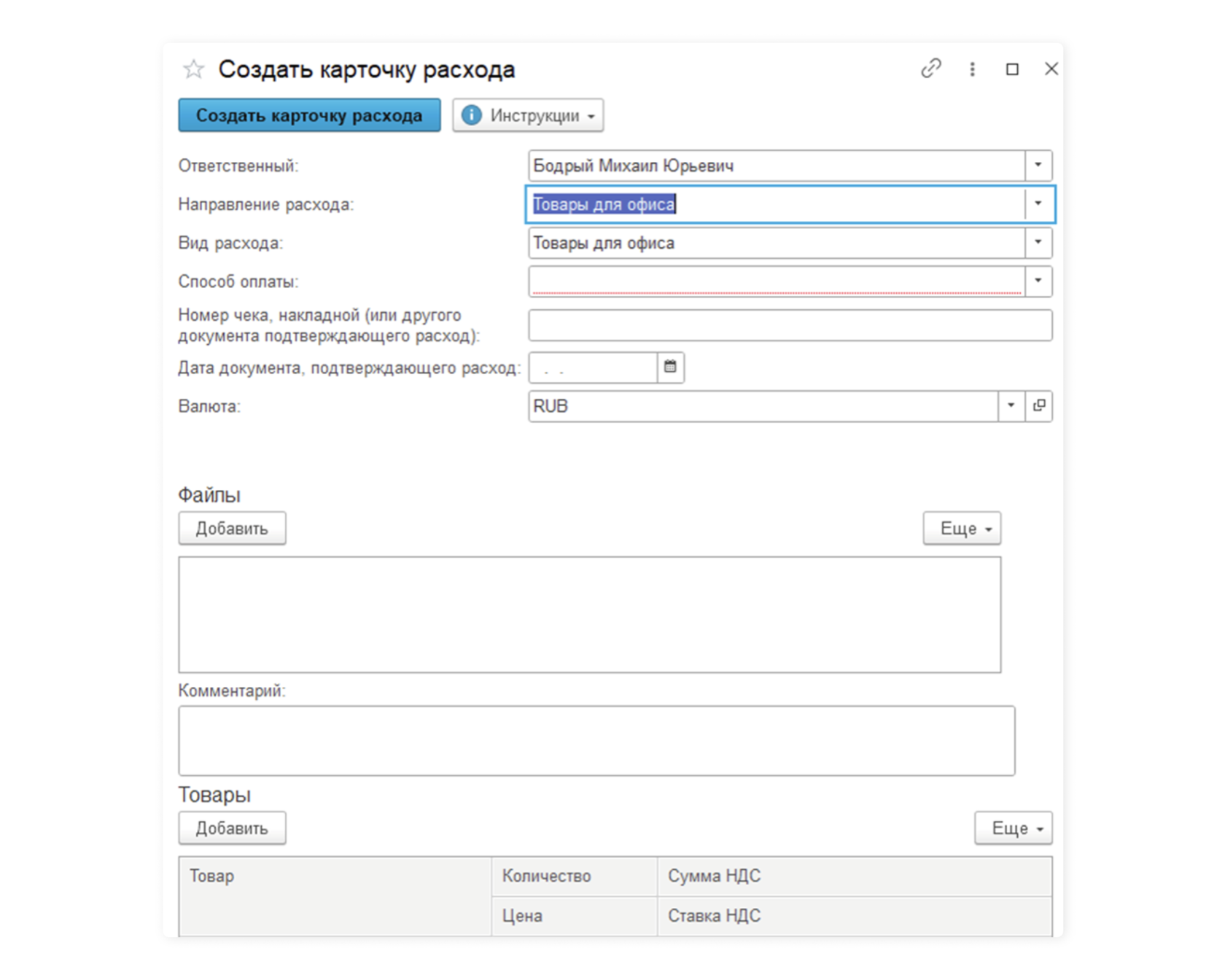Focus the Ответственный field with Бодрый Михаил Юрьевич
1225x980 pixels.
pos(777,166)
